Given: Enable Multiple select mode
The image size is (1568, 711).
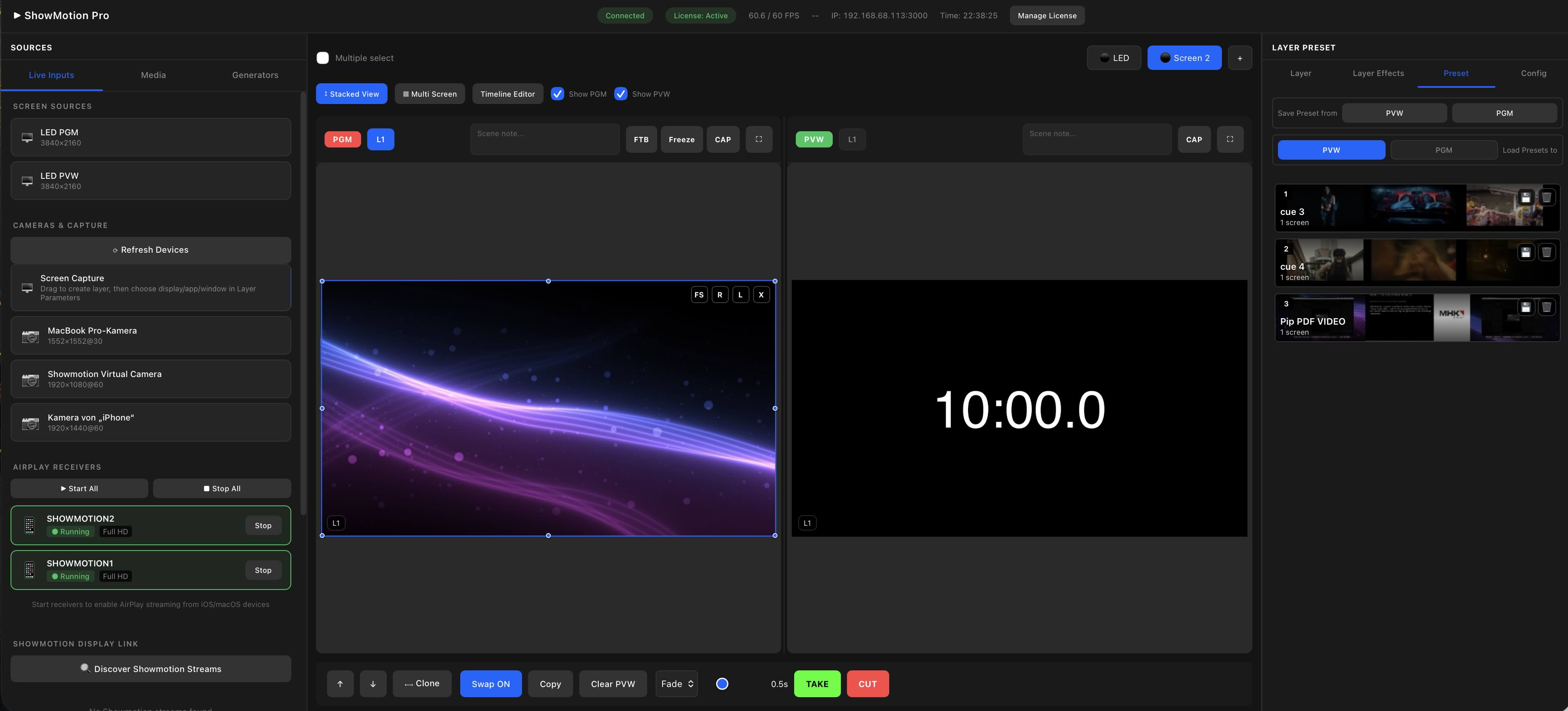Looking at the screenshot, I should pyautogui.click(x=323, y=57).
